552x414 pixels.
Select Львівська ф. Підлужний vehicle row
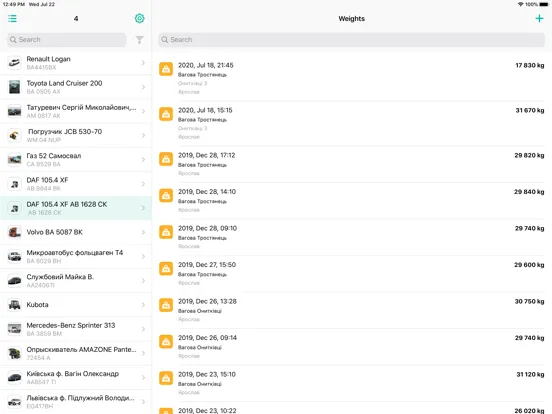tap(76, 401)
